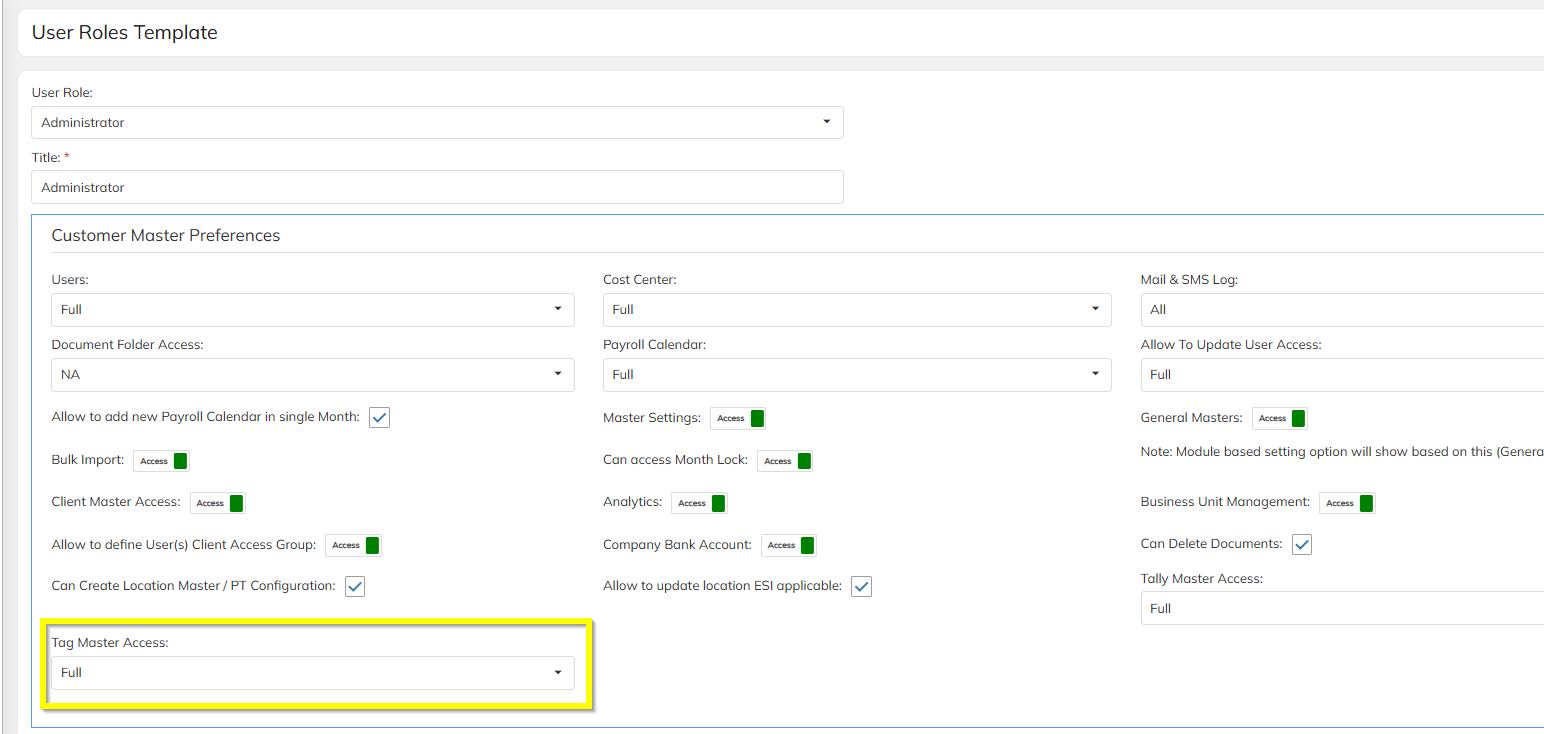This screenshot has height=734, width=1544.
Task: Expand the Payroll Calendar dropdown
Action: pyautogui.click(x=856, y=375)
